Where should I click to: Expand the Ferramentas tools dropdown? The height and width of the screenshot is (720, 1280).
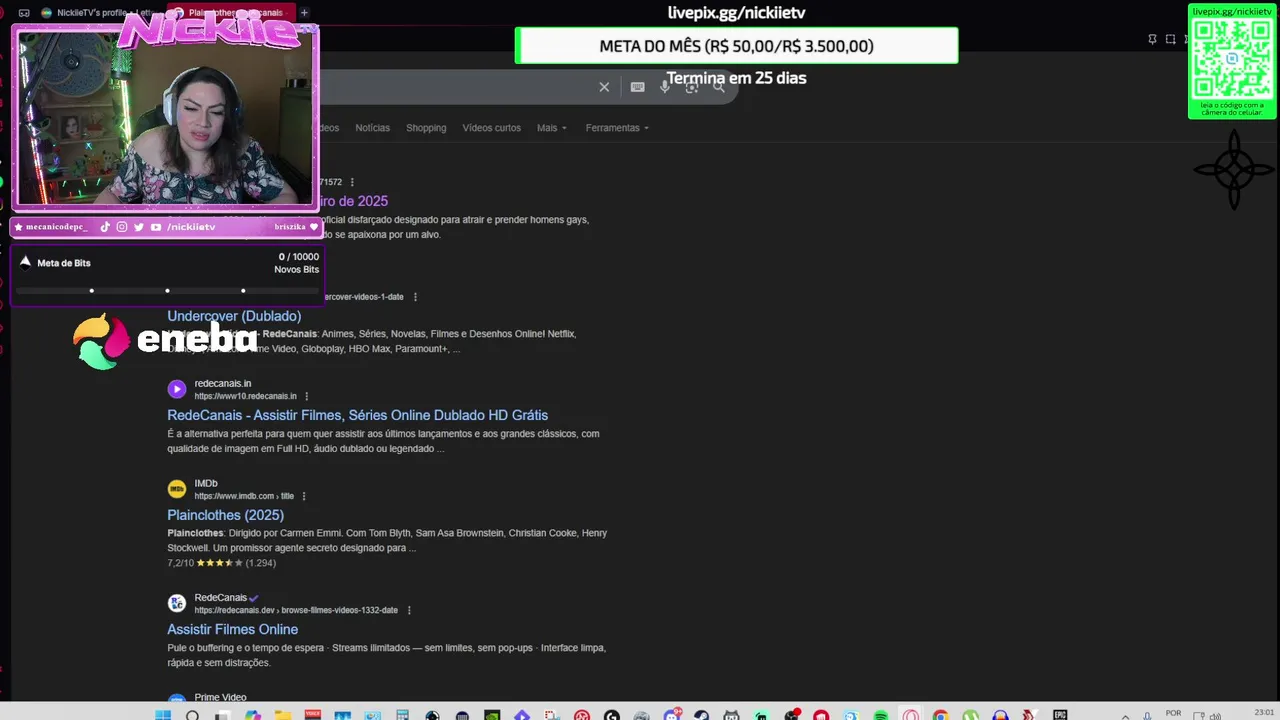617,128
